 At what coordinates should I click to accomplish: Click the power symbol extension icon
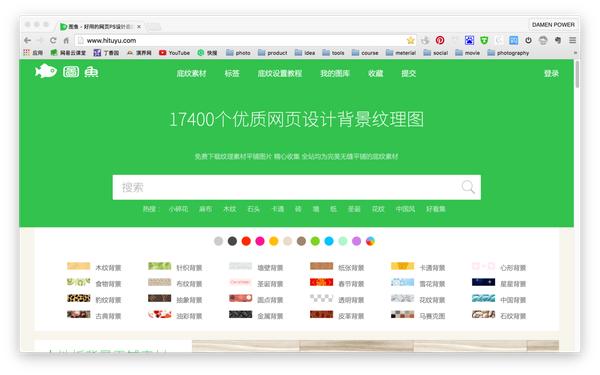pos(528,40)
